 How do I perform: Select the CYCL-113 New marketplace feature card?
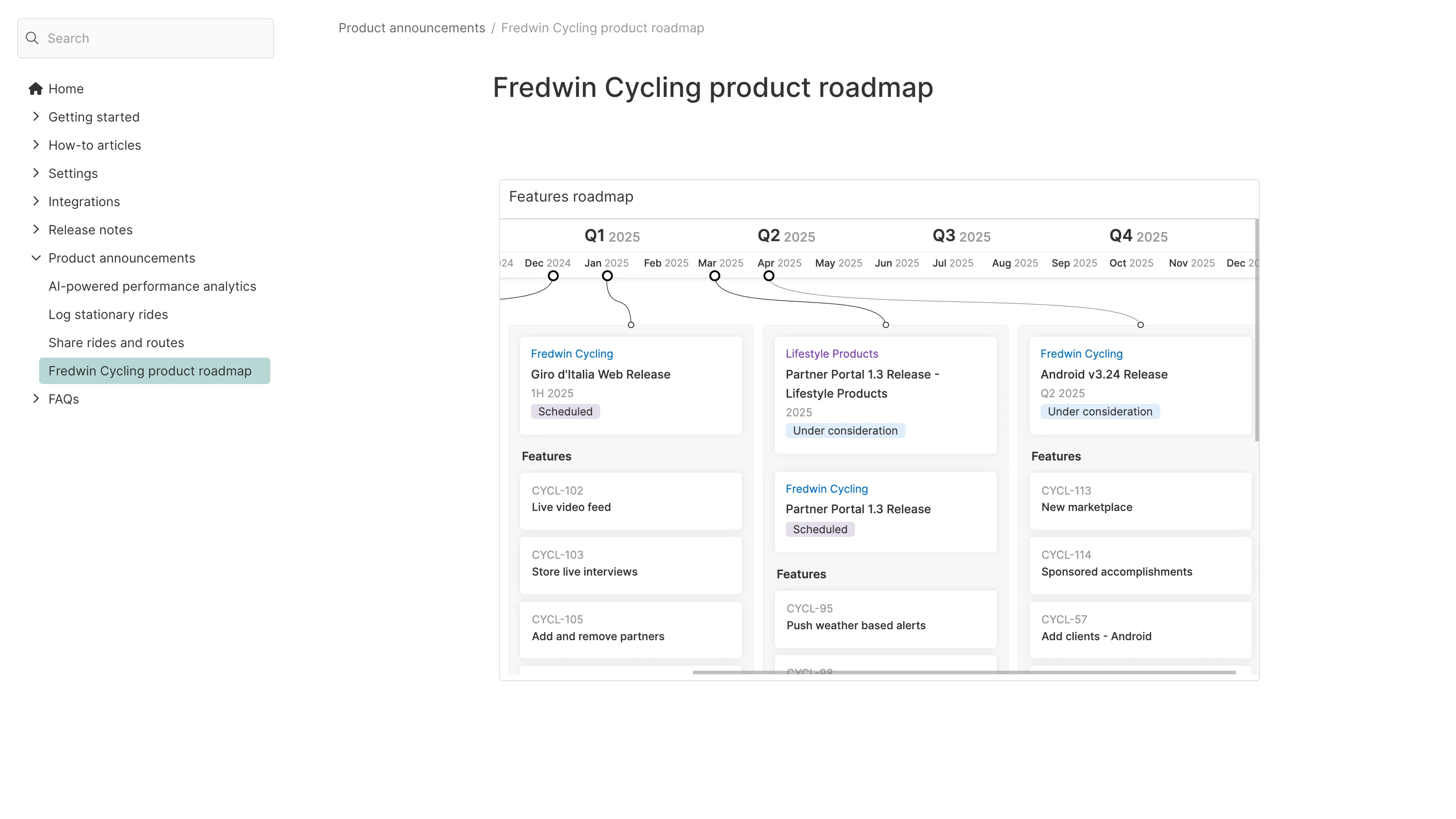coord(1139,501)
